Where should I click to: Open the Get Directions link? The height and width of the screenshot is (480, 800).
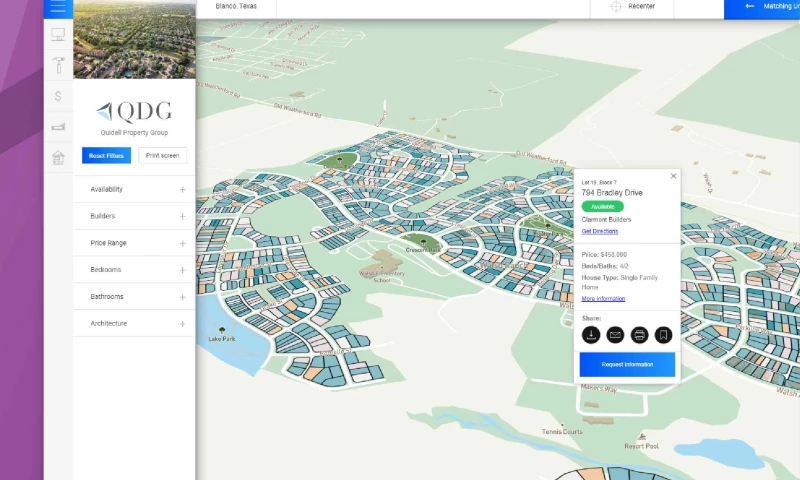point(600,231)
